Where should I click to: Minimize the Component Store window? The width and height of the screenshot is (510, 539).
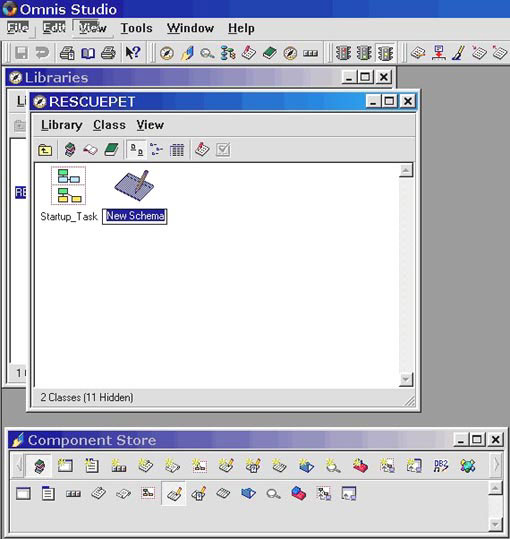tap(461, 440)
